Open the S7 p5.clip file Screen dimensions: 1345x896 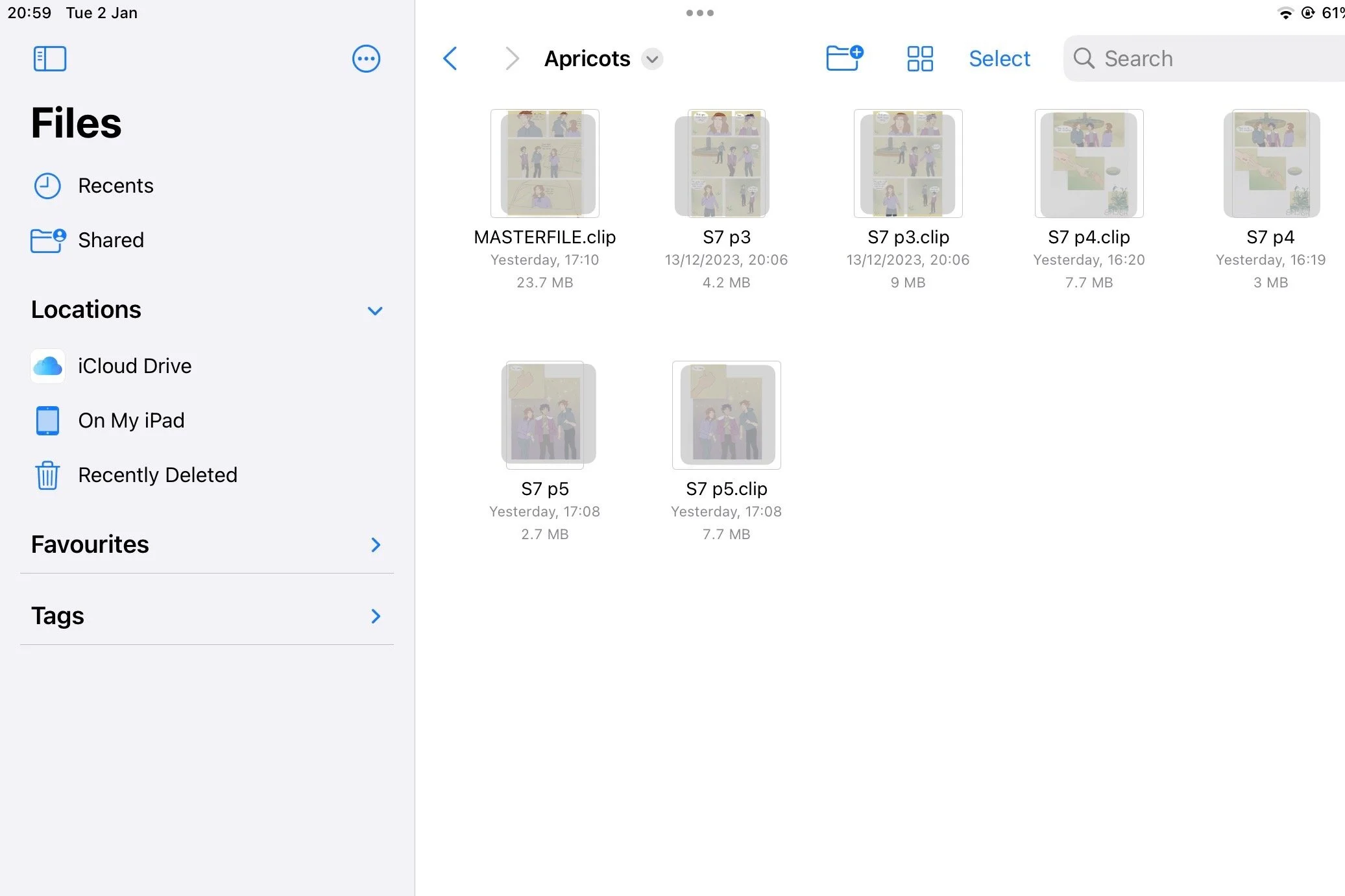pos(726,415)
